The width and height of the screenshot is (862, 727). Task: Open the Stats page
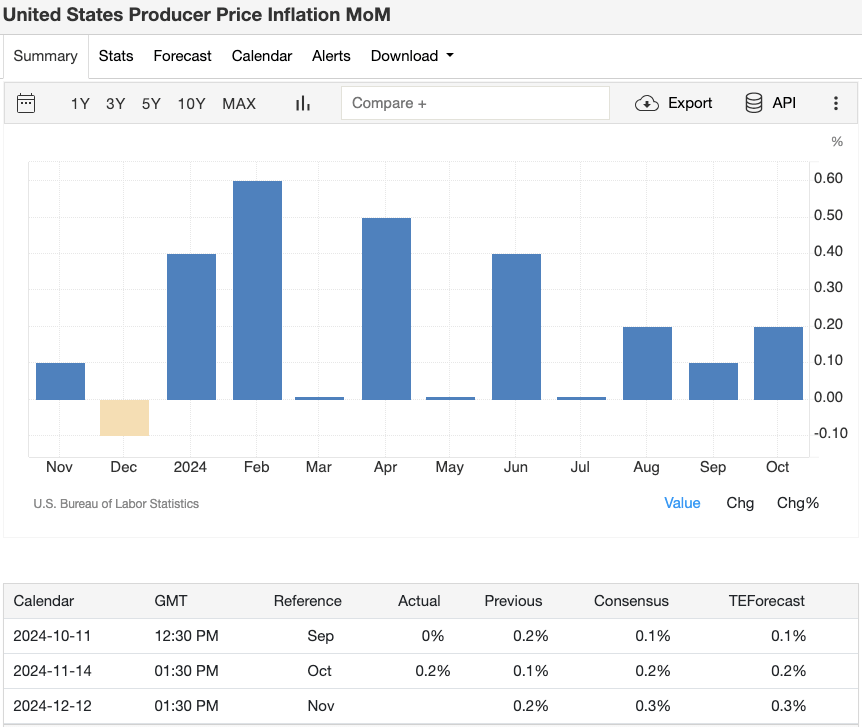tap(115, 56)
